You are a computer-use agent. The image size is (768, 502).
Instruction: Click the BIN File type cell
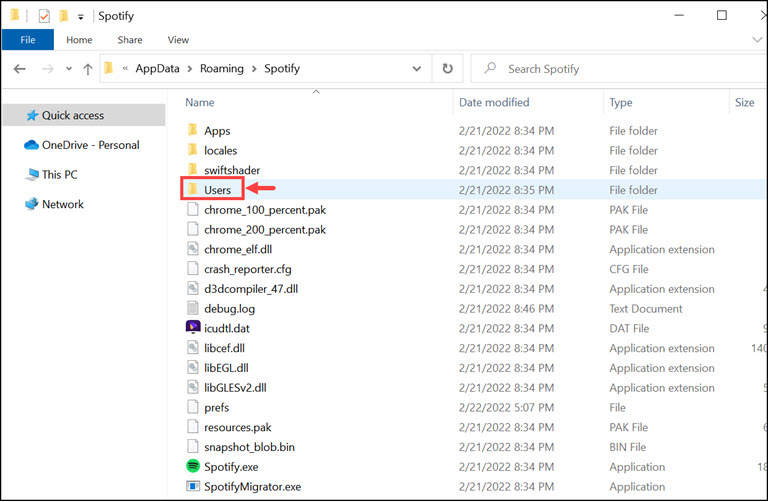click(x=627, y=447)
